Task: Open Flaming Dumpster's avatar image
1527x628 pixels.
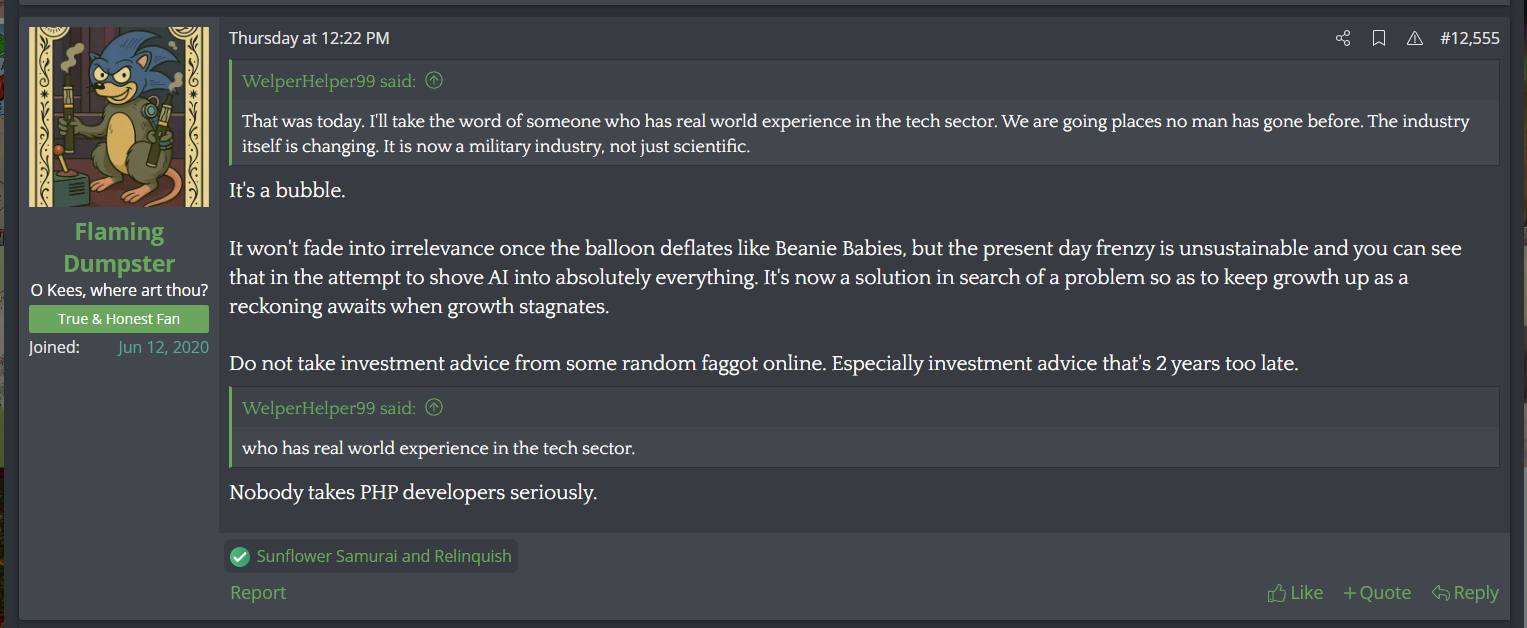Action: pos(119,117)
